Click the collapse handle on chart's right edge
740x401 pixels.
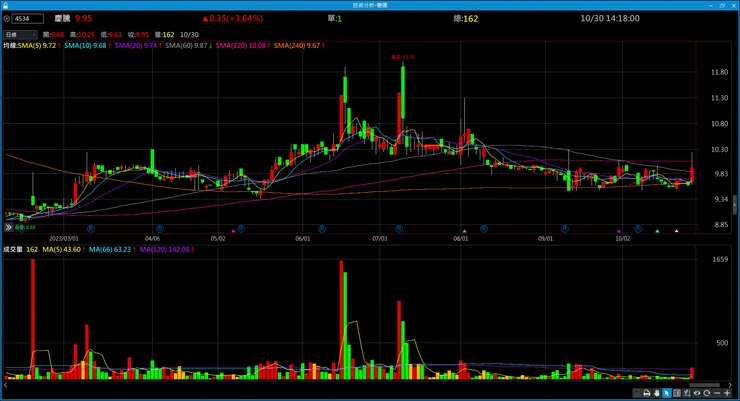[x=734, y=205]
